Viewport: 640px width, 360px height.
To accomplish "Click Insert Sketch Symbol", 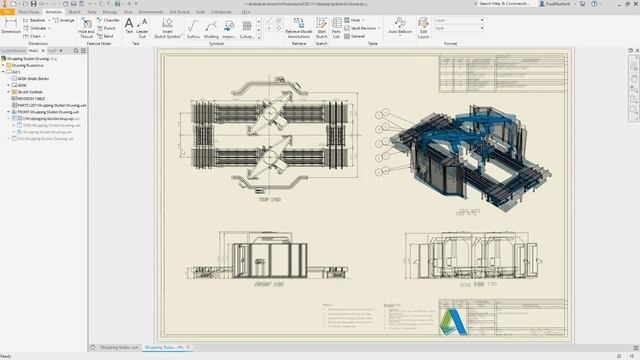I will 167,28.
